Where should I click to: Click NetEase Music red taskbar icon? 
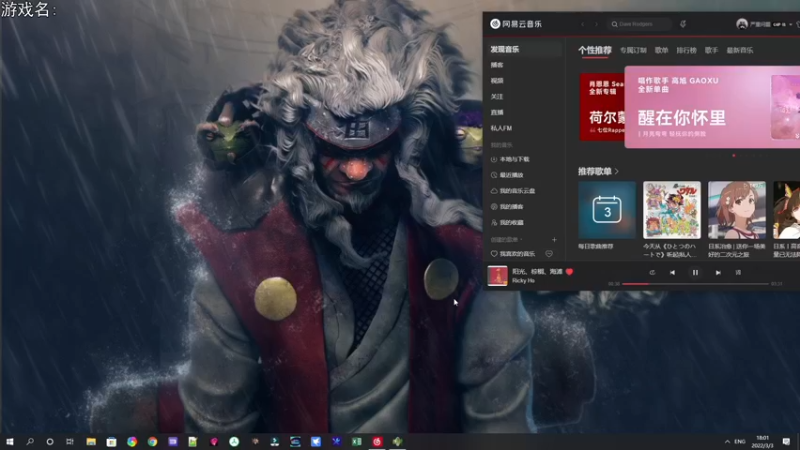point(377,442)
